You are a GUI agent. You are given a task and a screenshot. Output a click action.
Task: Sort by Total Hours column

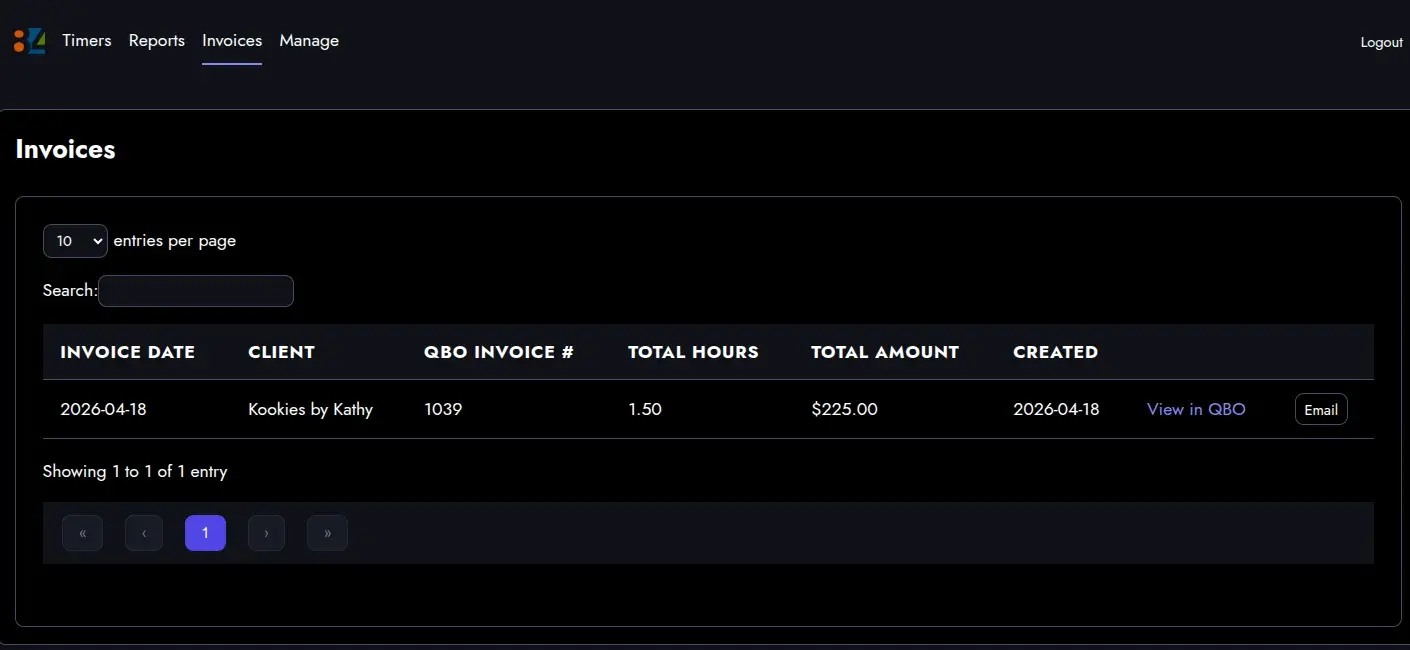tap(693, 352)
